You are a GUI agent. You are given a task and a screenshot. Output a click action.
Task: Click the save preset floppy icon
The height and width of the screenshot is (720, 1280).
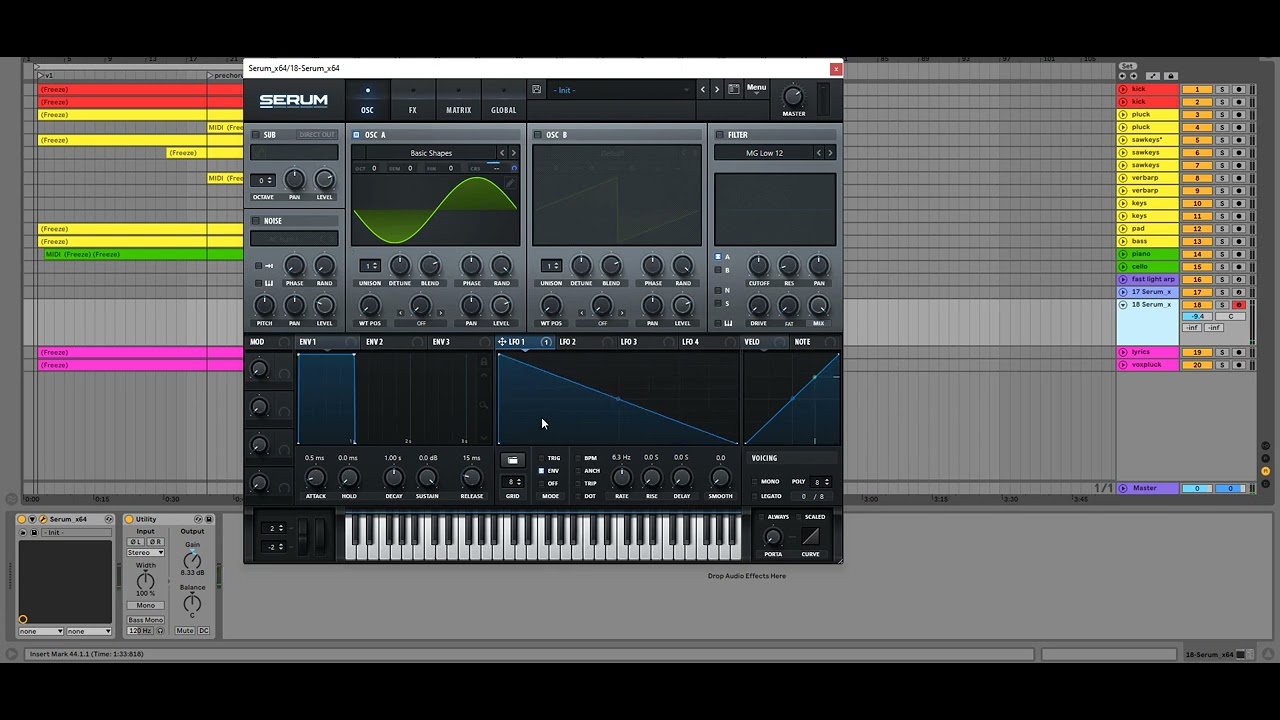click(x=536, y=89)
